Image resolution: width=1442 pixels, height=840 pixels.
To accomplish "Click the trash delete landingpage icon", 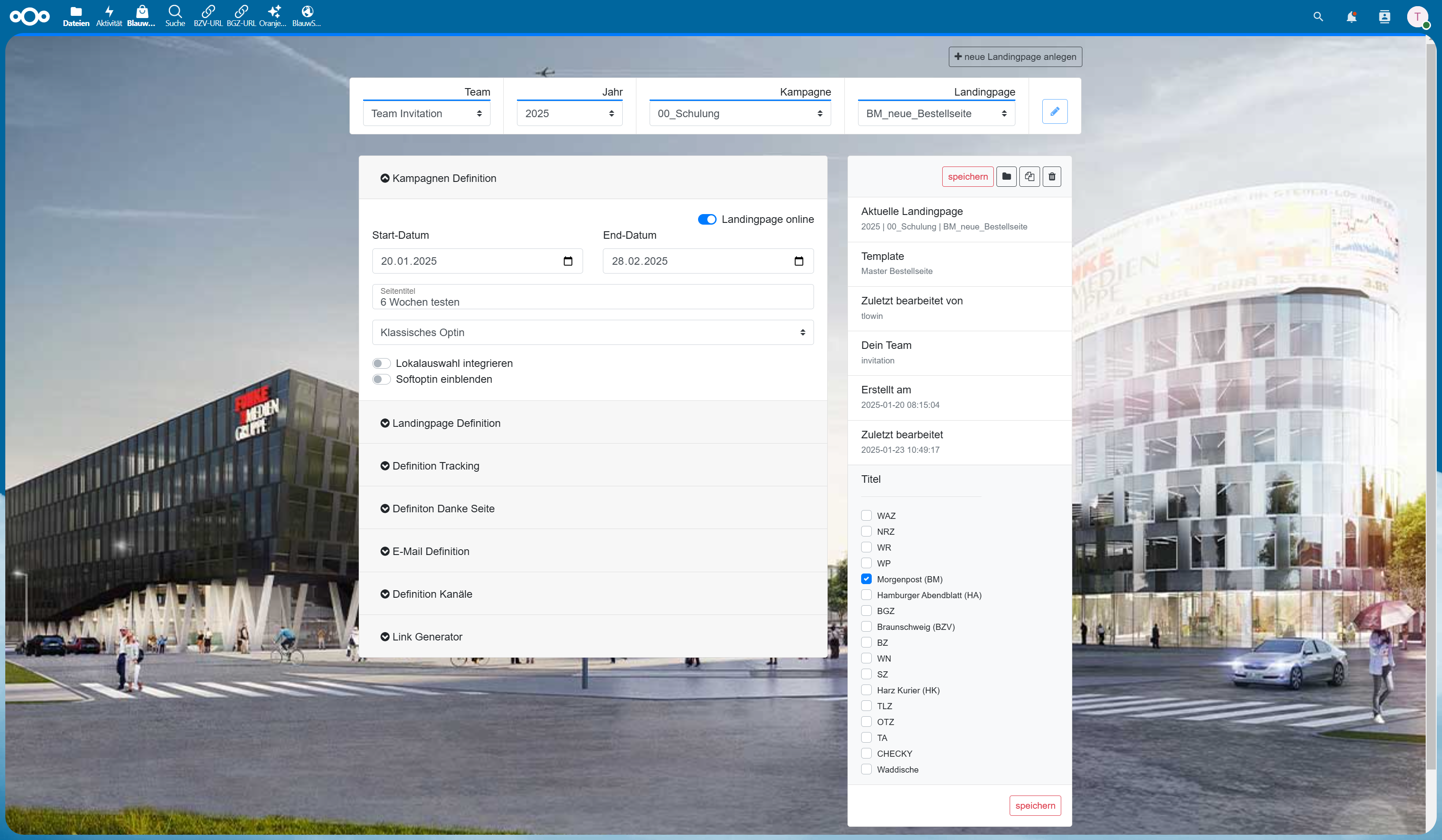I will click(x=1052, y=177).
